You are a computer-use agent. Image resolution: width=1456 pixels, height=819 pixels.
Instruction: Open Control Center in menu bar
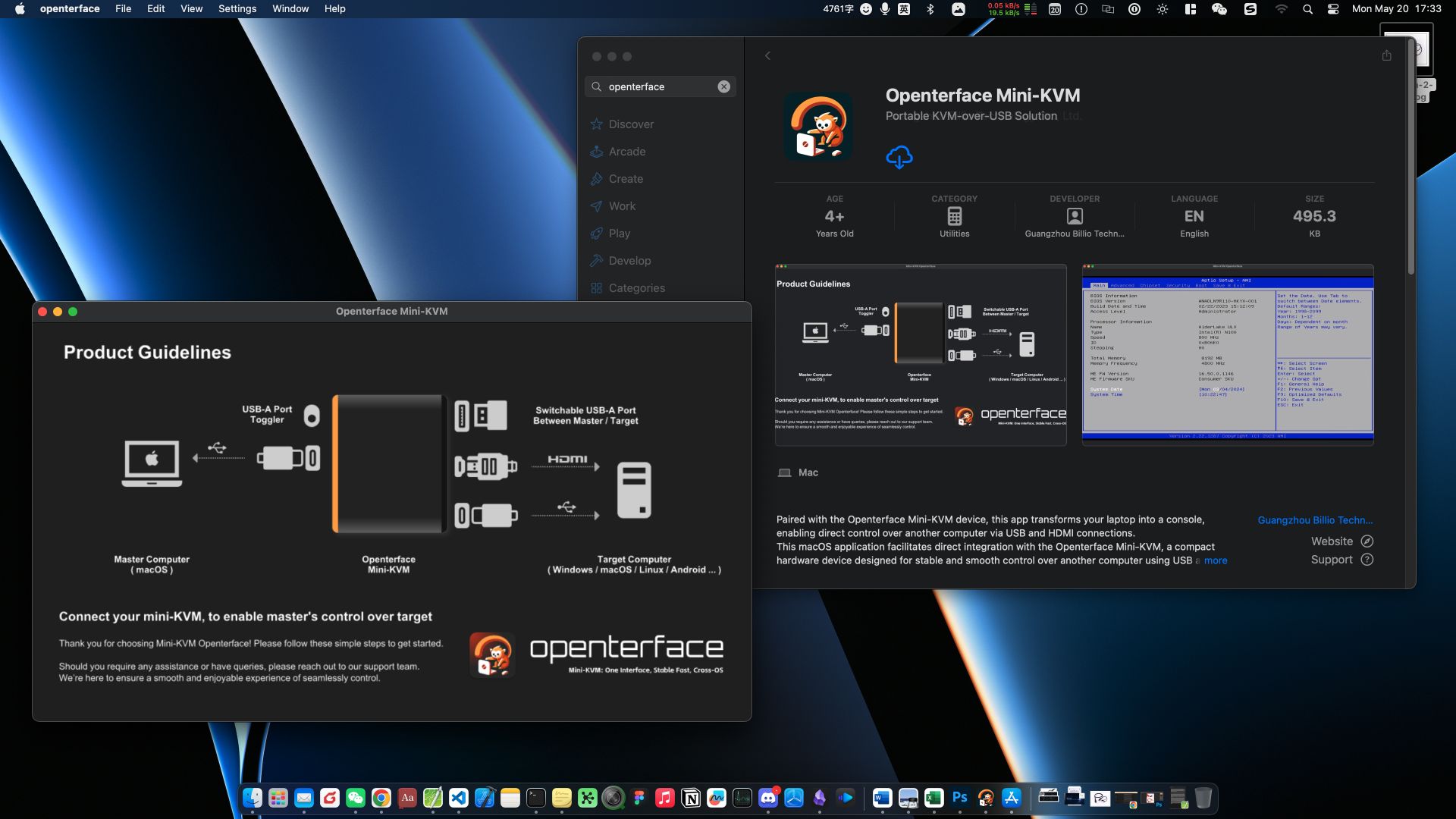coord(1333,9)
